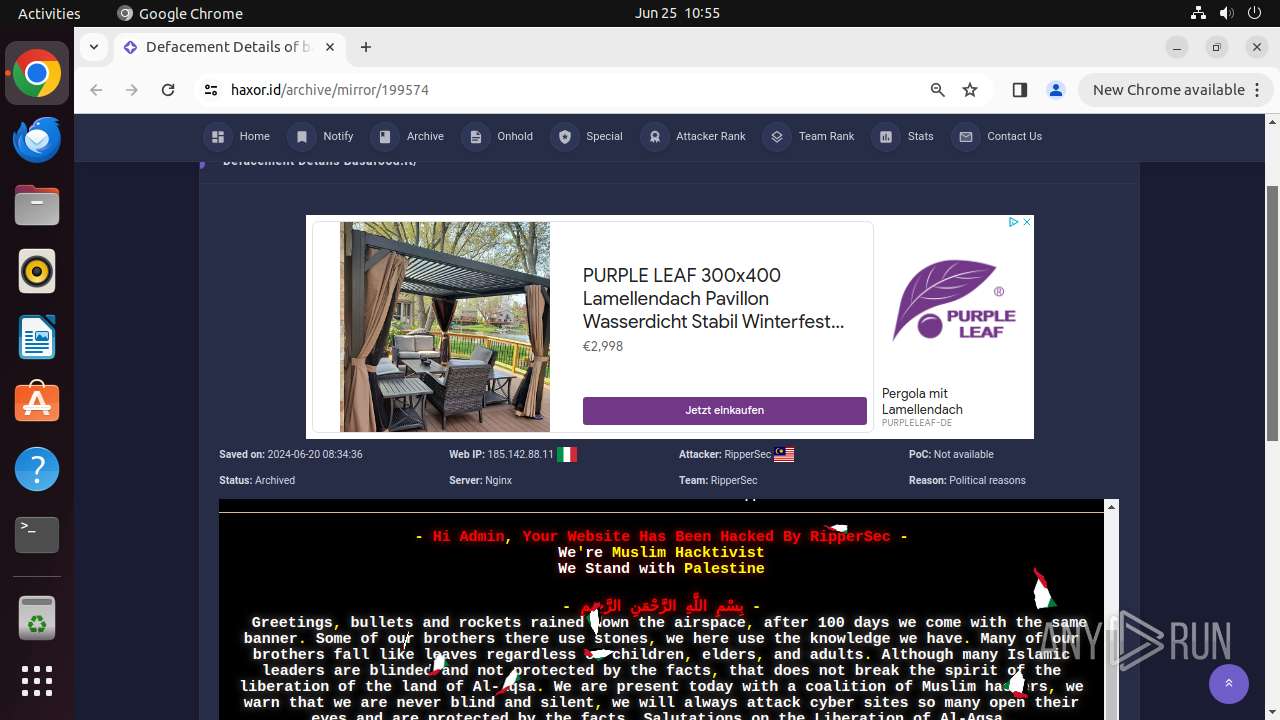The width and height of the screenshot is (1280, 720).
Task: View site information icon in address bar
Action: pos(210,90)
